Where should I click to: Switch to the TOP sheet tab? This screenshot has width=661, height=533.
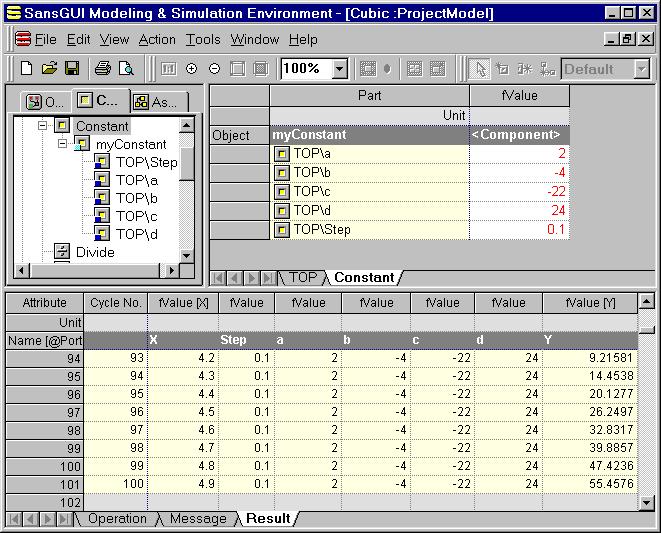point(303,277)
